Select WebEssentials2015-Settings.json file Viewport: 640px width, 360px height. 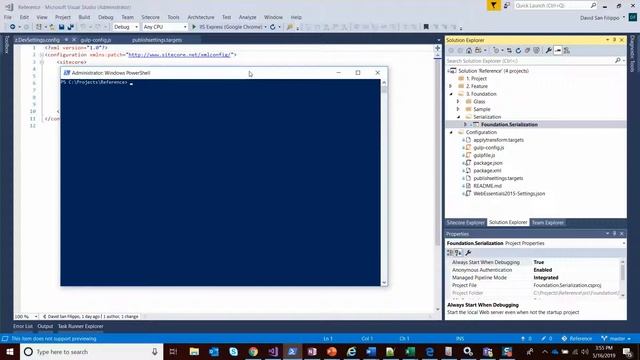pyautogui.click(x=509, y=193)
